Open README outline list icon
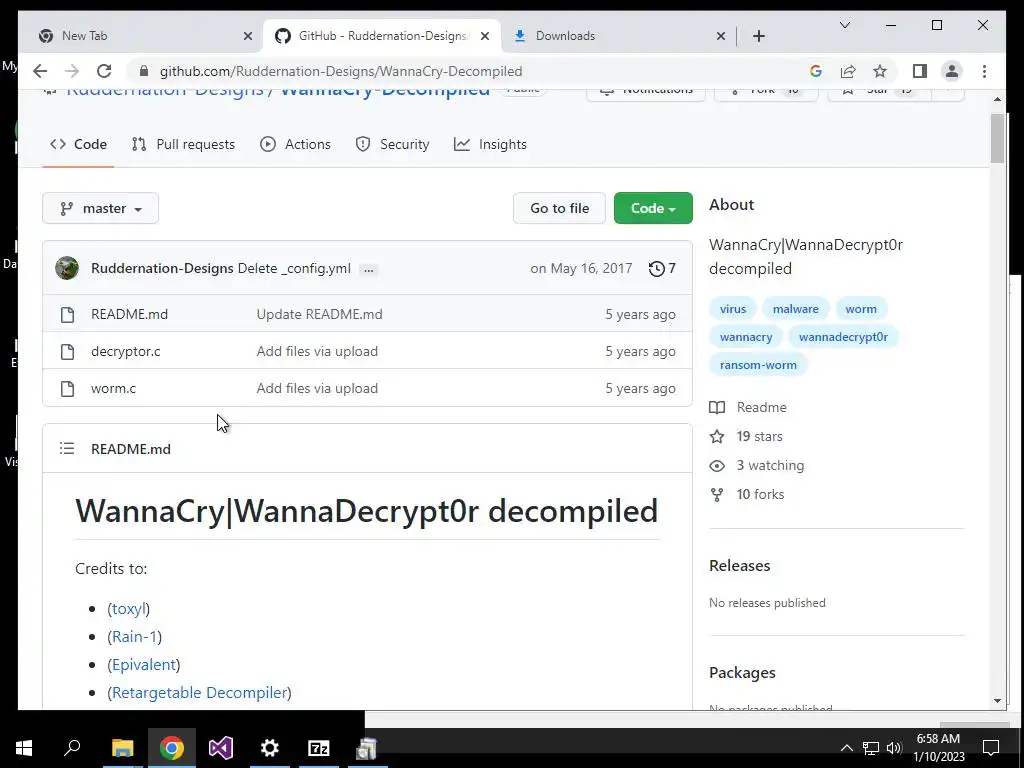Viewport: 1024px width, 768px height. coord(67,449)
